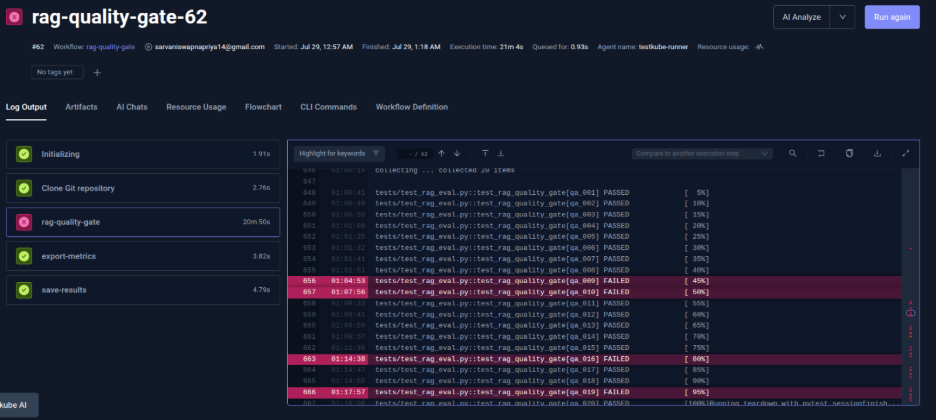Click log line 655 qa_008 PASSED
This screenshot has height=420, width=936.
pos(595,270)
